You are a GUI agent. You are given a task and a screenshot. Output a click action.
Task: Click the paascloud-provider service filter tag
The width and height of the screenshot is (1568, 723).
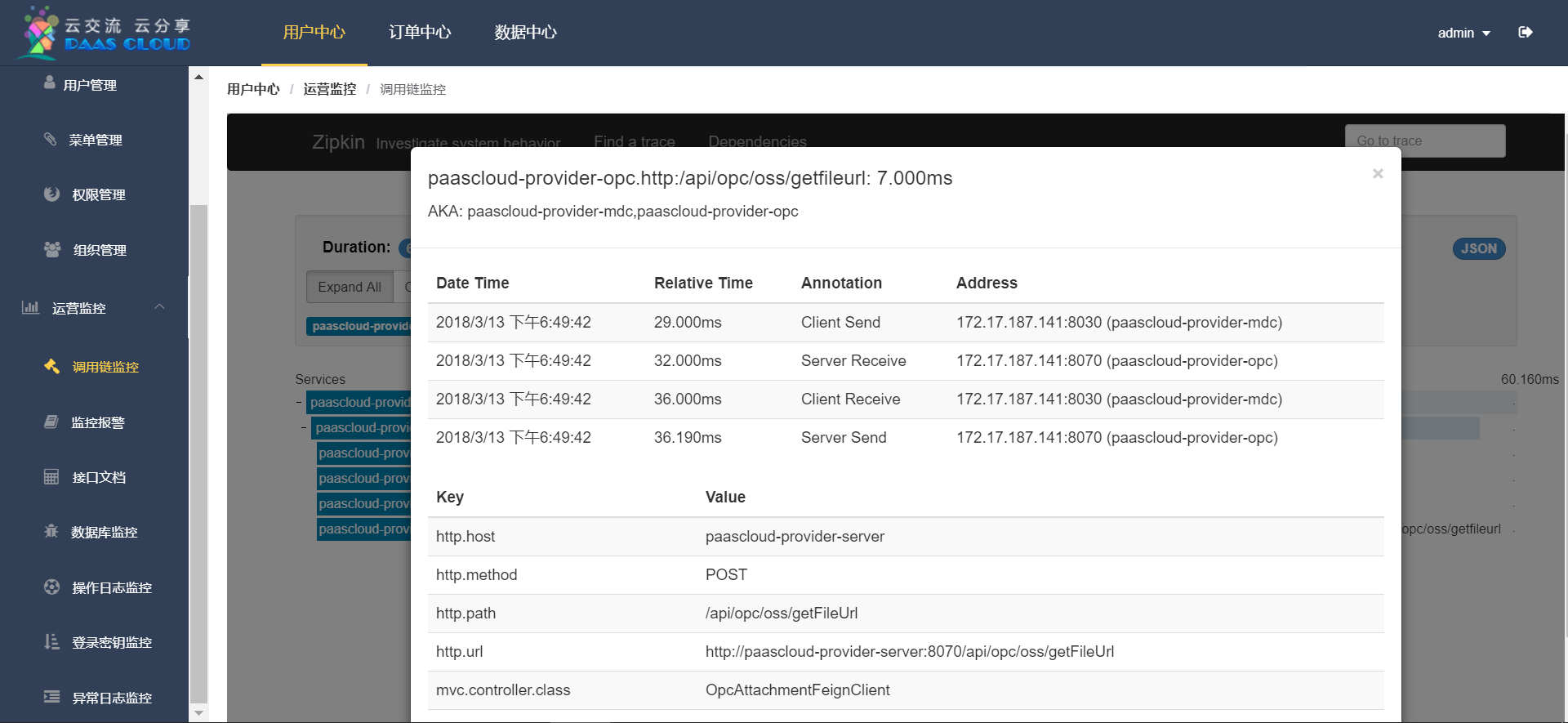pos(360,326)
